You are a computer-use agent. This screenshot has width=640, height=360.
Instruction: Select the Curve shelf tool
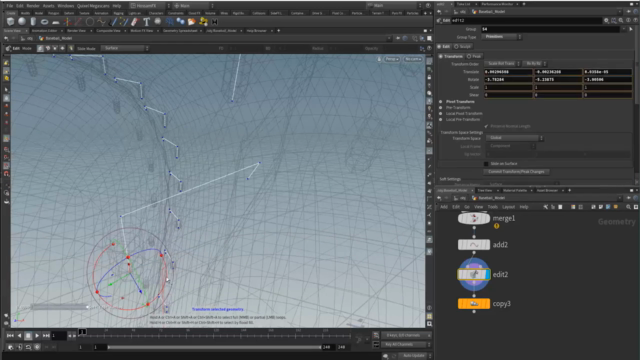click(x=101, y=22)
